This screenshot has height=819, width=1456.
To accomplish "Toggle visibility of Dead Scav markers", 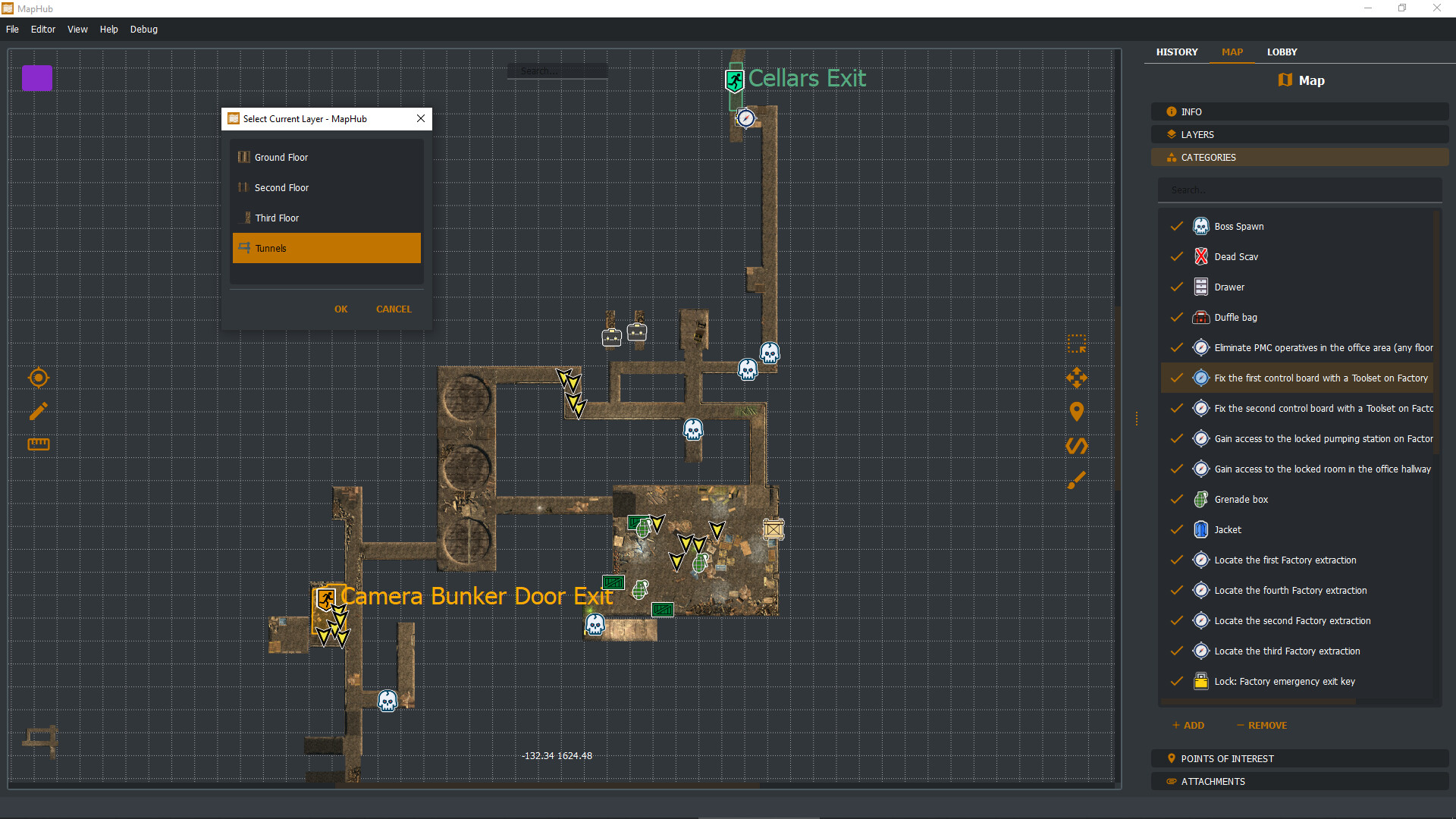I will coord(1176,256).
